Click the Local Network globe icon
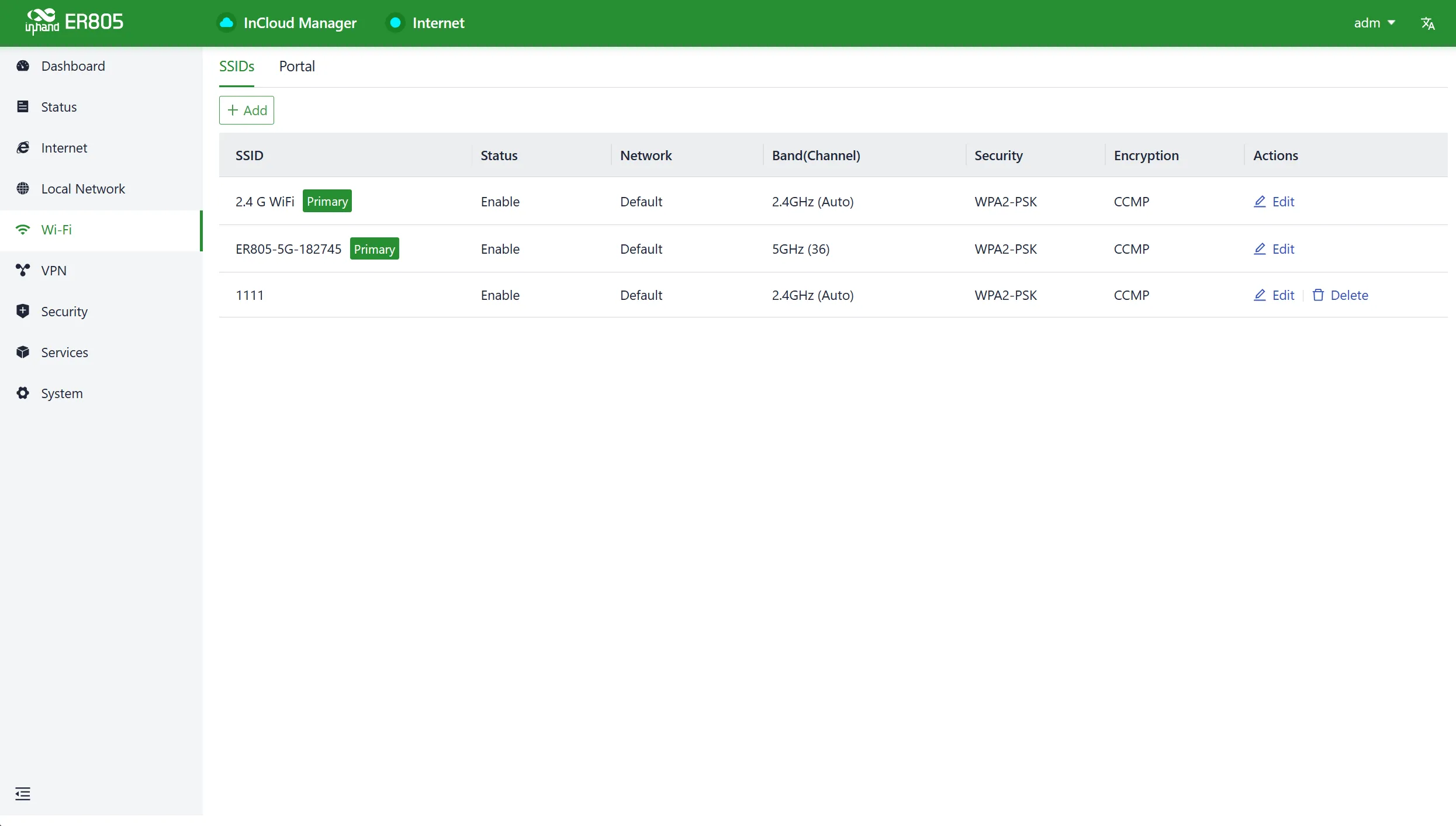 coord(23,188)
